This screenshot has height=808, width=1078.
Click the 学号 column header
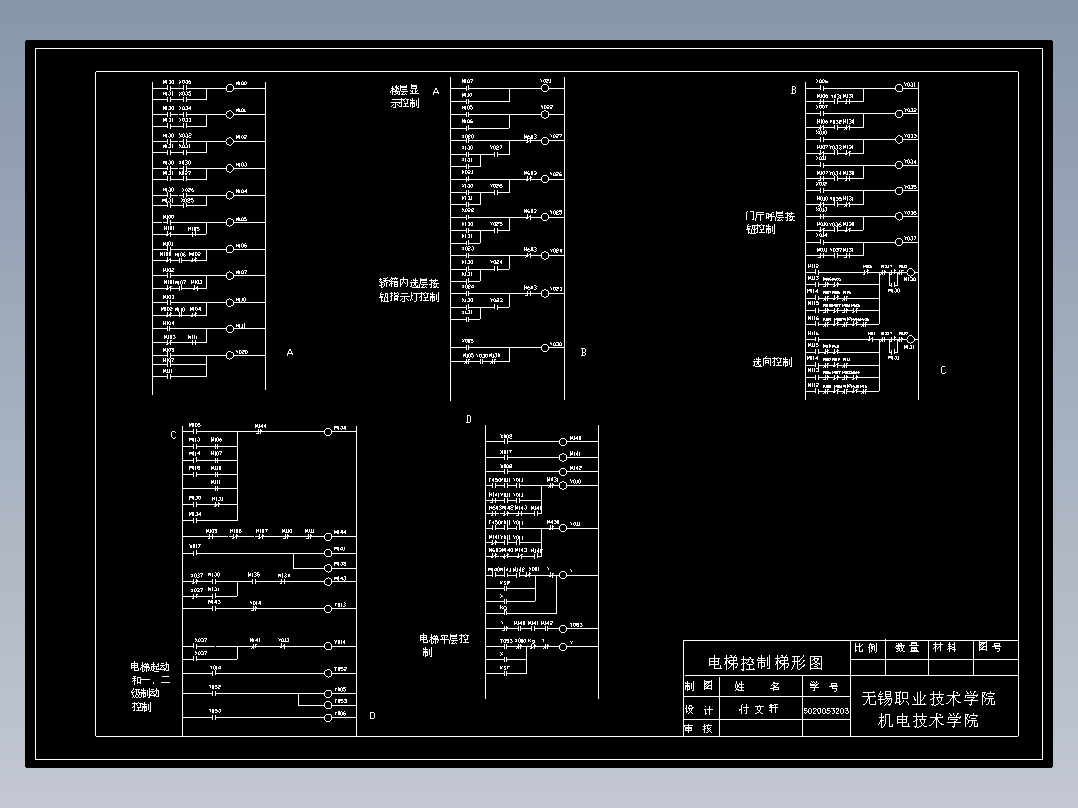point(824,686)
